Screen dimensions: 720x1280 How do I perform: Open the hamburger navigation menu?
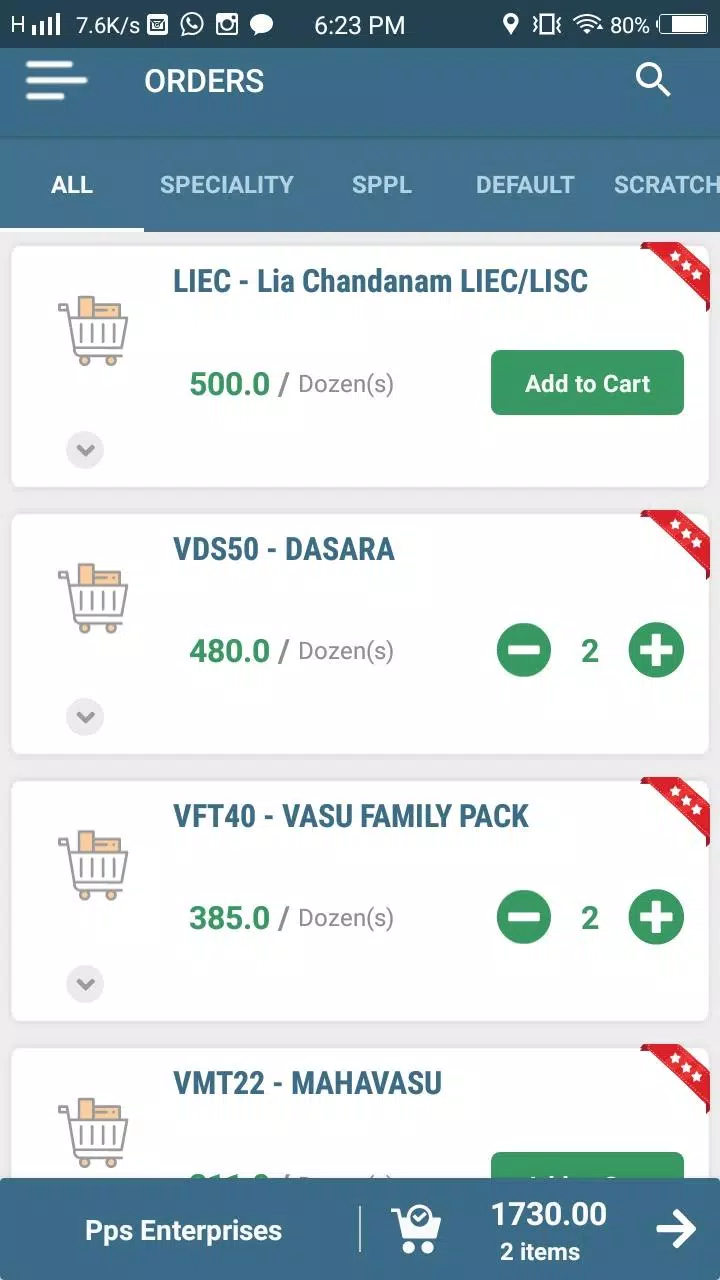56,80
